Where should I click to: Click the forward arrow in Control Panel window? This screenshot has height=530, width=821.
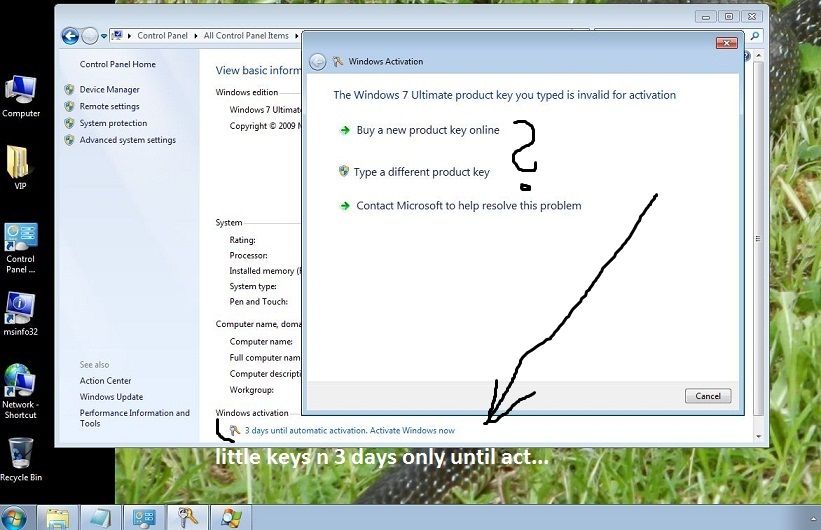[x=90, y=36]
